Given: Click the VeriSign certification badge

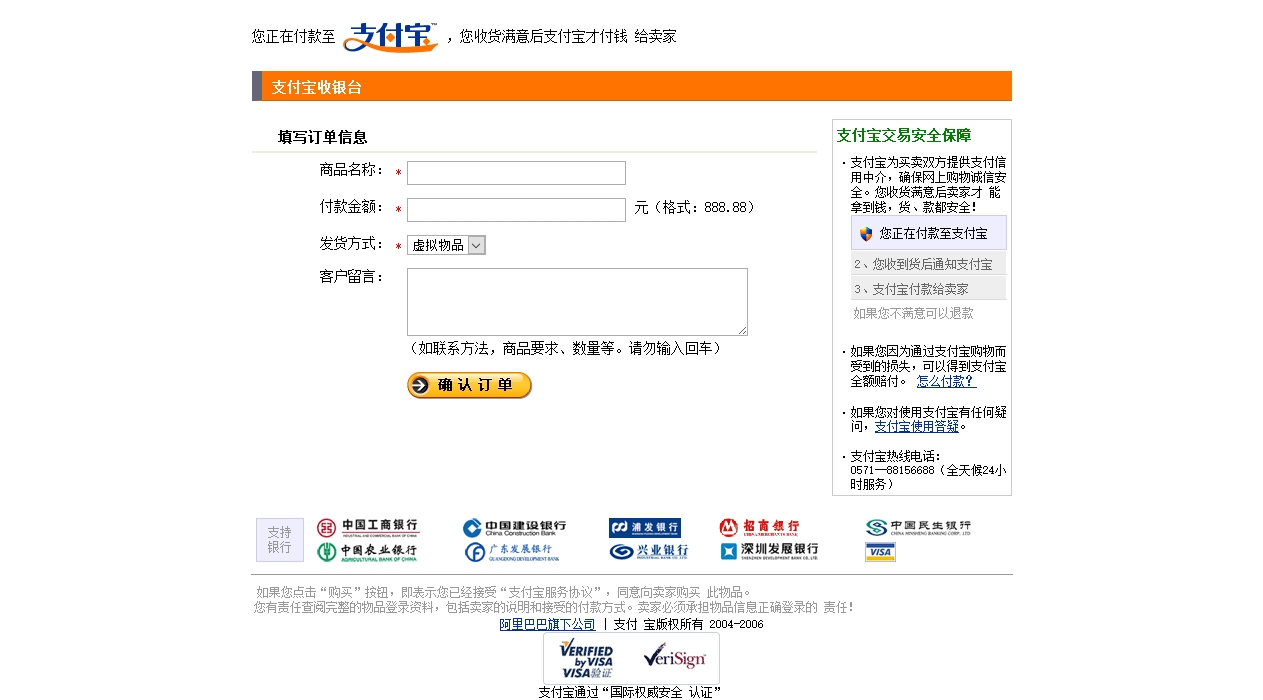Looking at the screenshot, I should coord(674,657).
